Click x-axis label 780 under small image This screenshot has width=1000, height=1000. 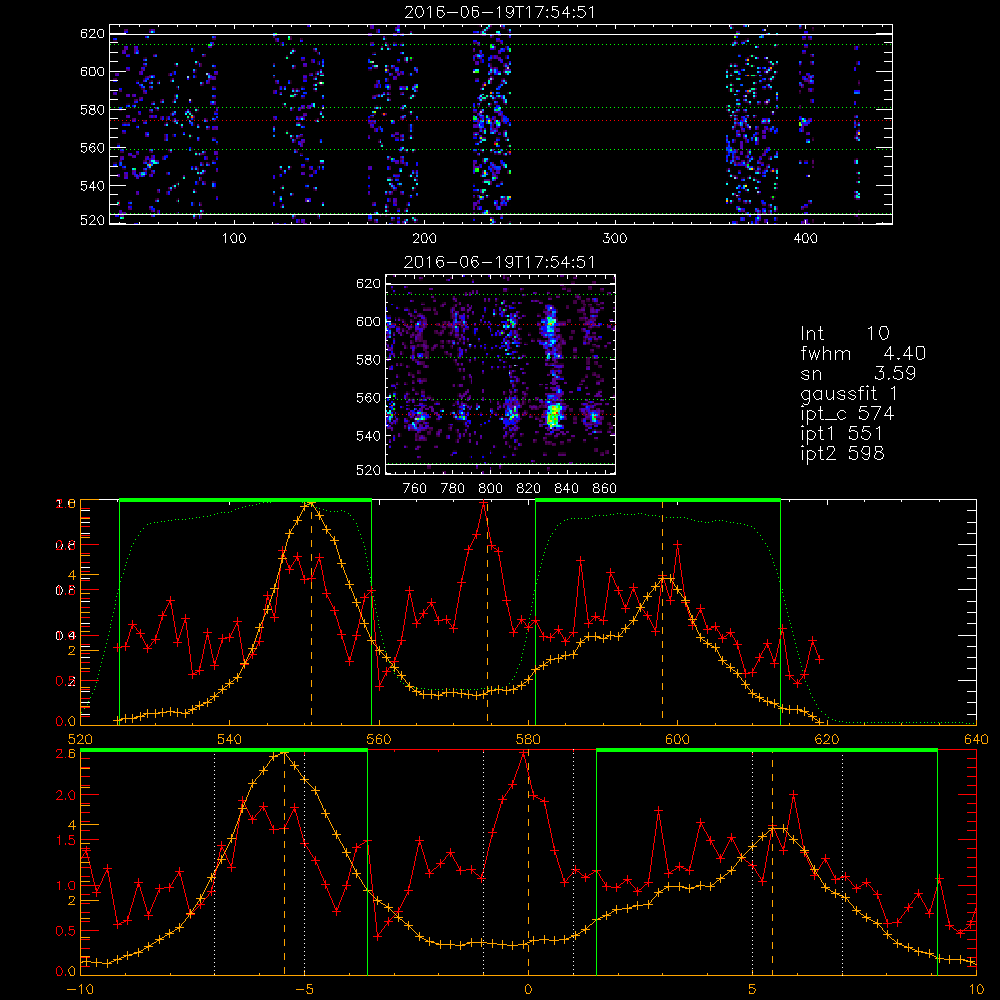[453, 489]
